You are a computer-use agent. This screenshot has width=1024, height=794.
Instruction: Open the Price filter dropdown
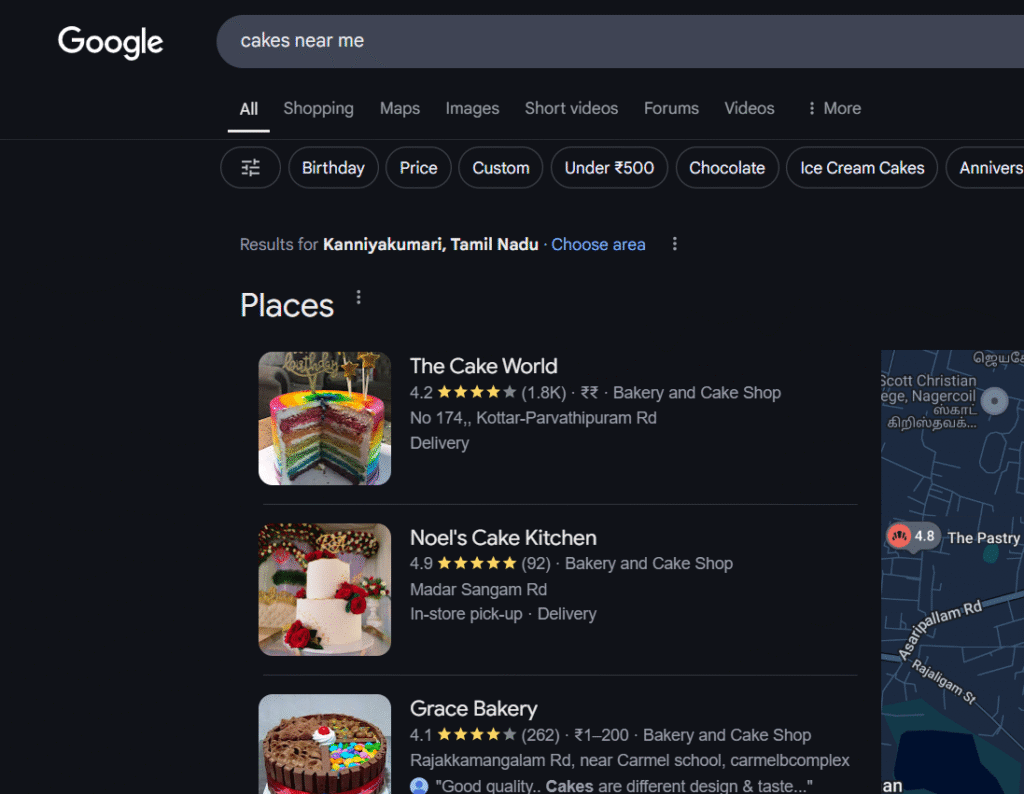(418, 167)
